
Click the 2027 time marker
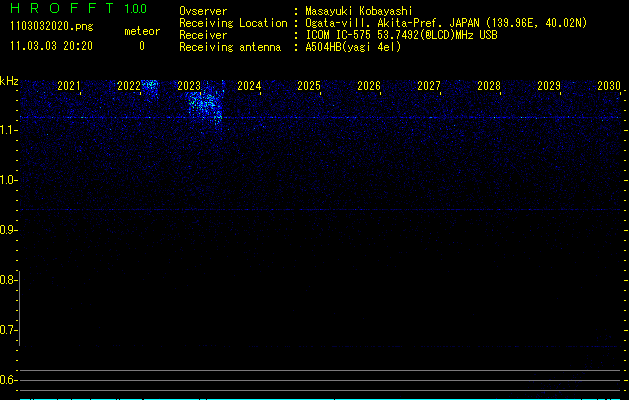pos(429,86)
